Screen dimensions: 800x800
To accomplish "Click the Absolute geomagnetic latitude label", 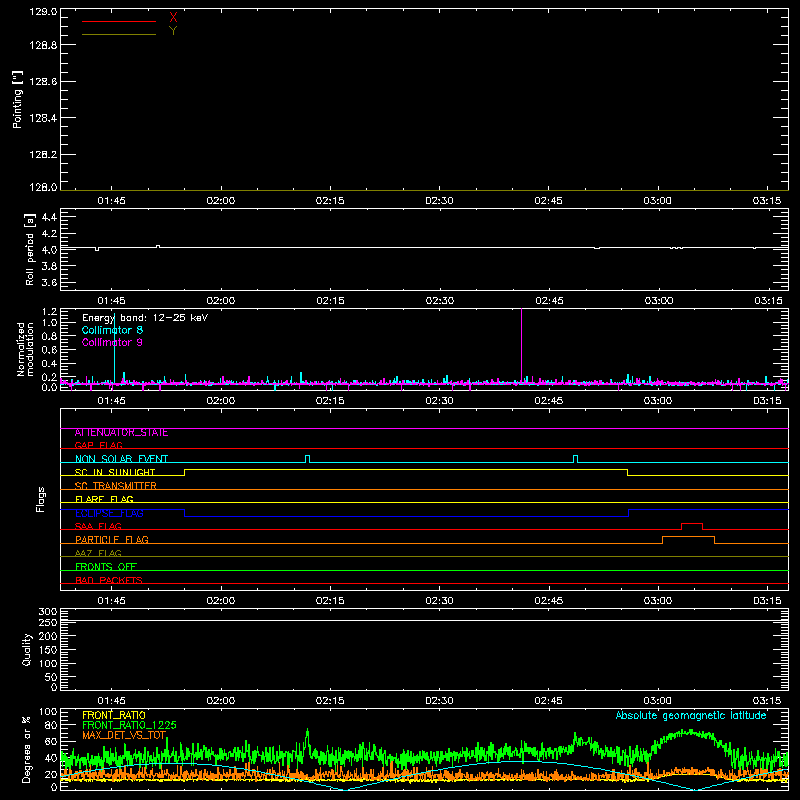I will click(691, 716).
